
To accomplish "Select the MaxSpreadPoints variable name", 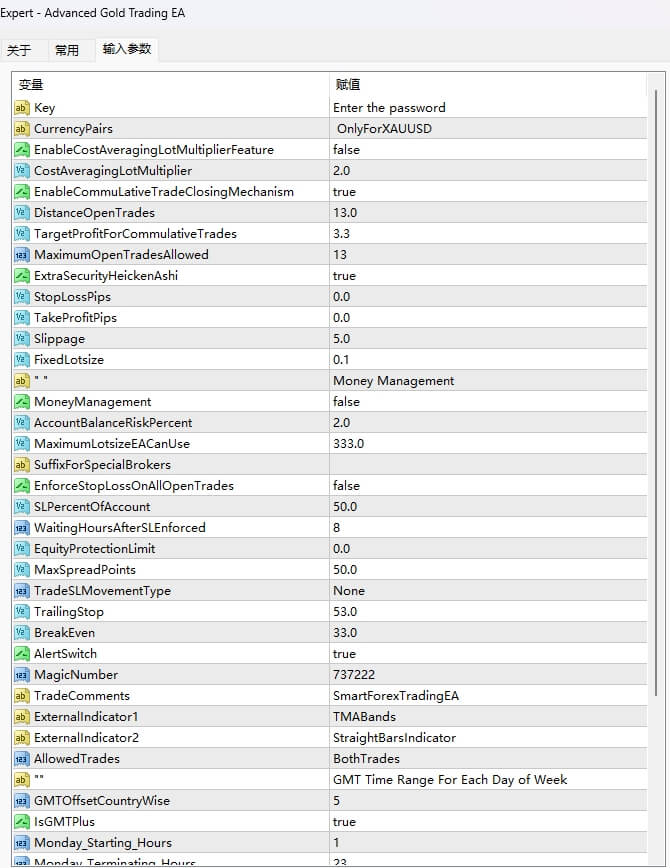I will pyautogui.click(x=85, y=570).
